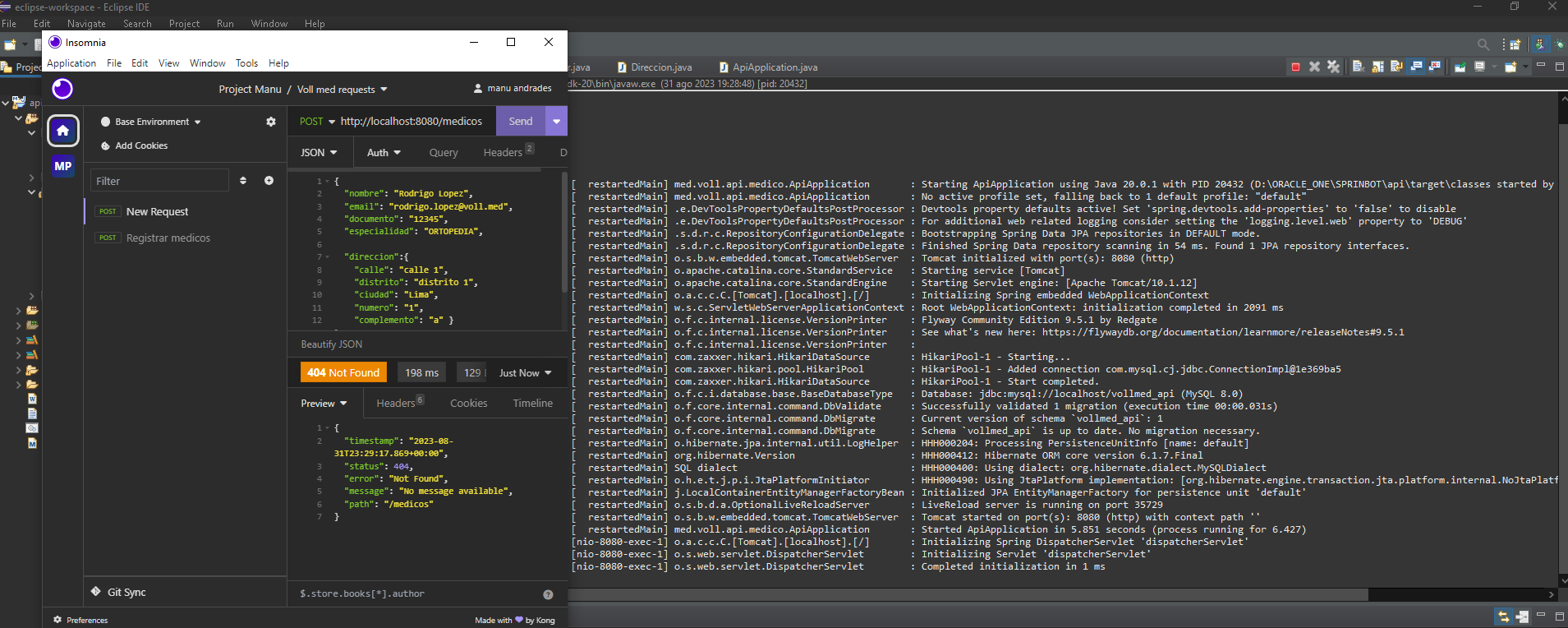Image resolution: width=1568 pixels, height=628 pixels.
Task: Click Eclipse search magnifier icon
Action: pyautogui.click(x=1483, y=44)
